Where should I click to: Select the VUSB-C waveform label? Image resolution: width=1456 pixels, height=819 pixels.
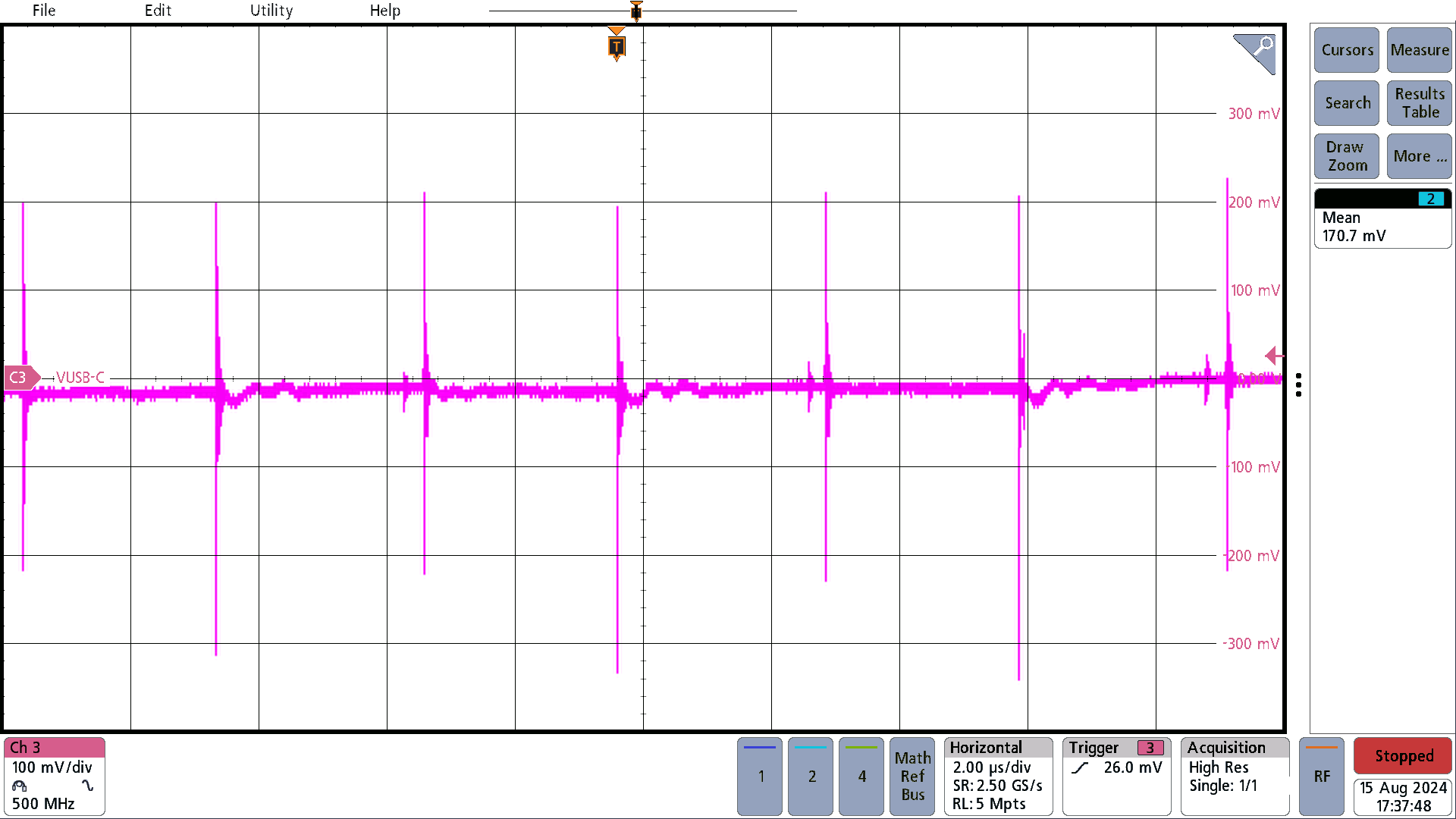click(x=80, y=377)
